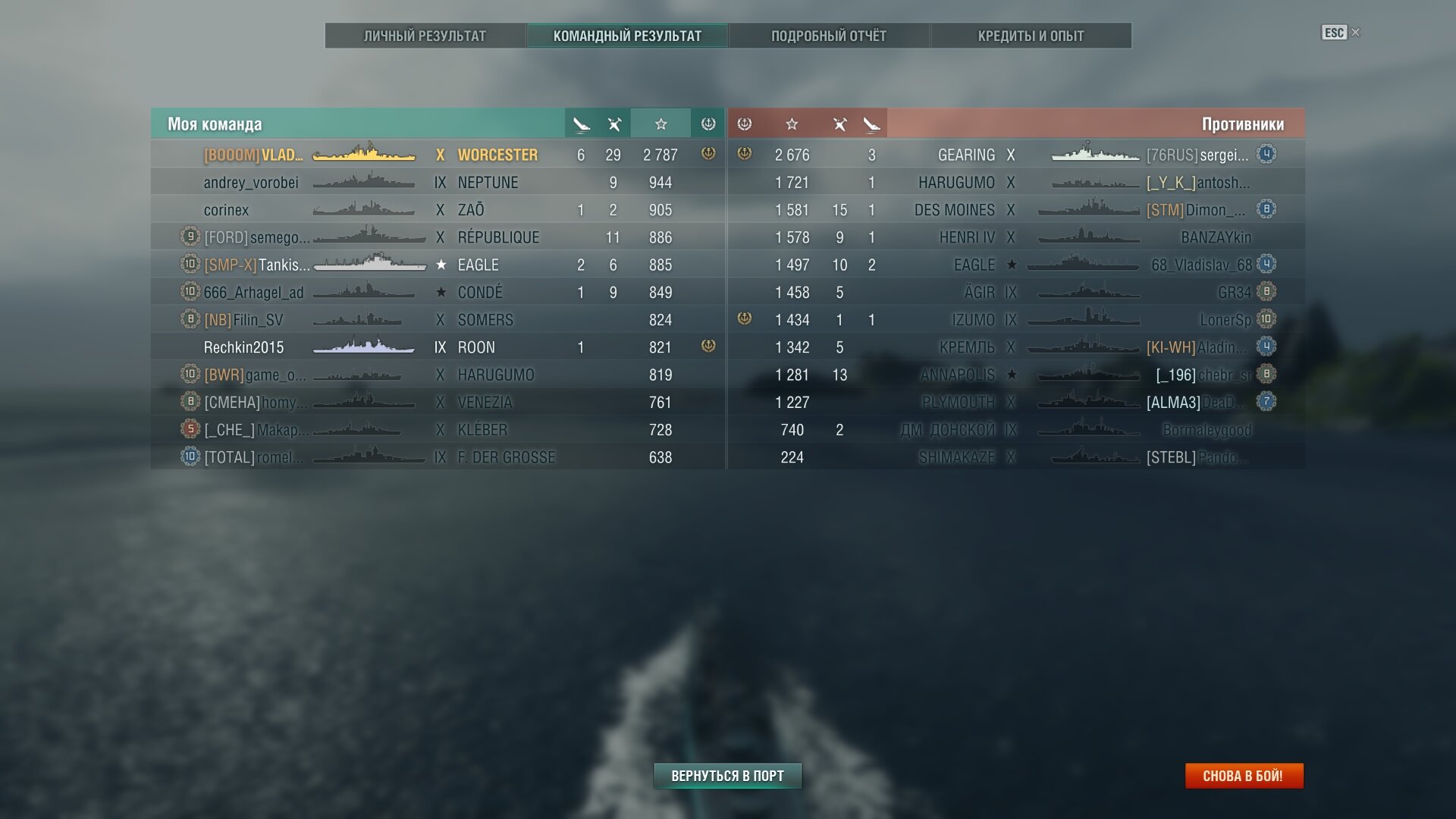Click enemy team's anchor achievements column icon

click(x=745, y=124)
